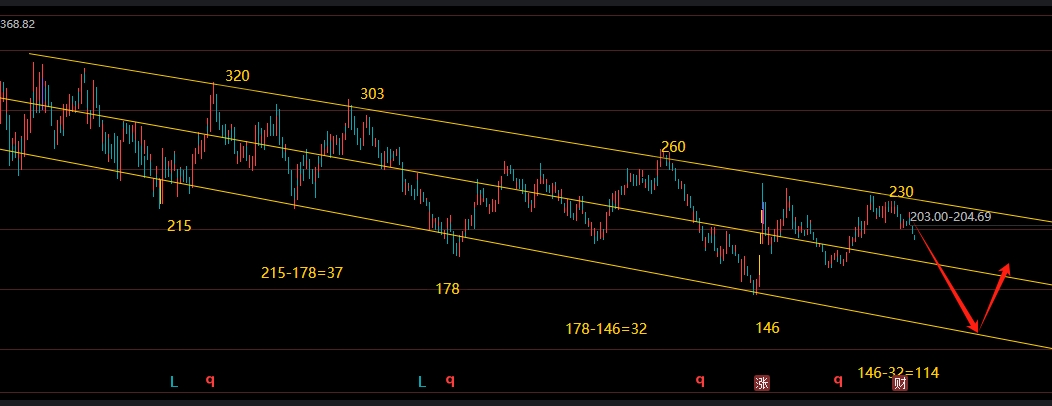The height and width of the screenshot is (406, 1052).
Task: Click the red 涨 event marker
Action: point(761,383)
